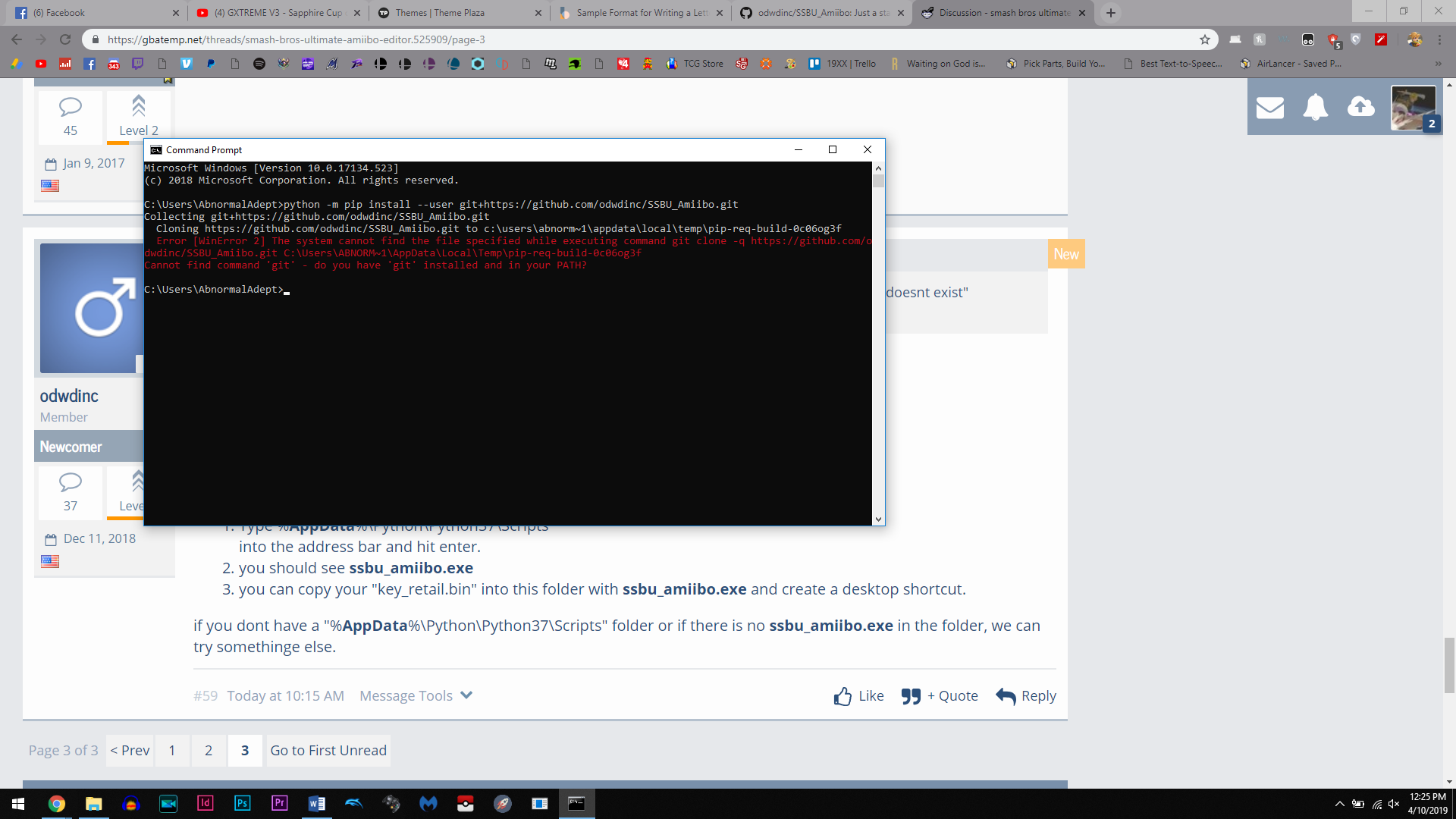Screen dimensions: 1456x819
Task: Open the TCG Store bookmark
Action: (x=695, y=64)
